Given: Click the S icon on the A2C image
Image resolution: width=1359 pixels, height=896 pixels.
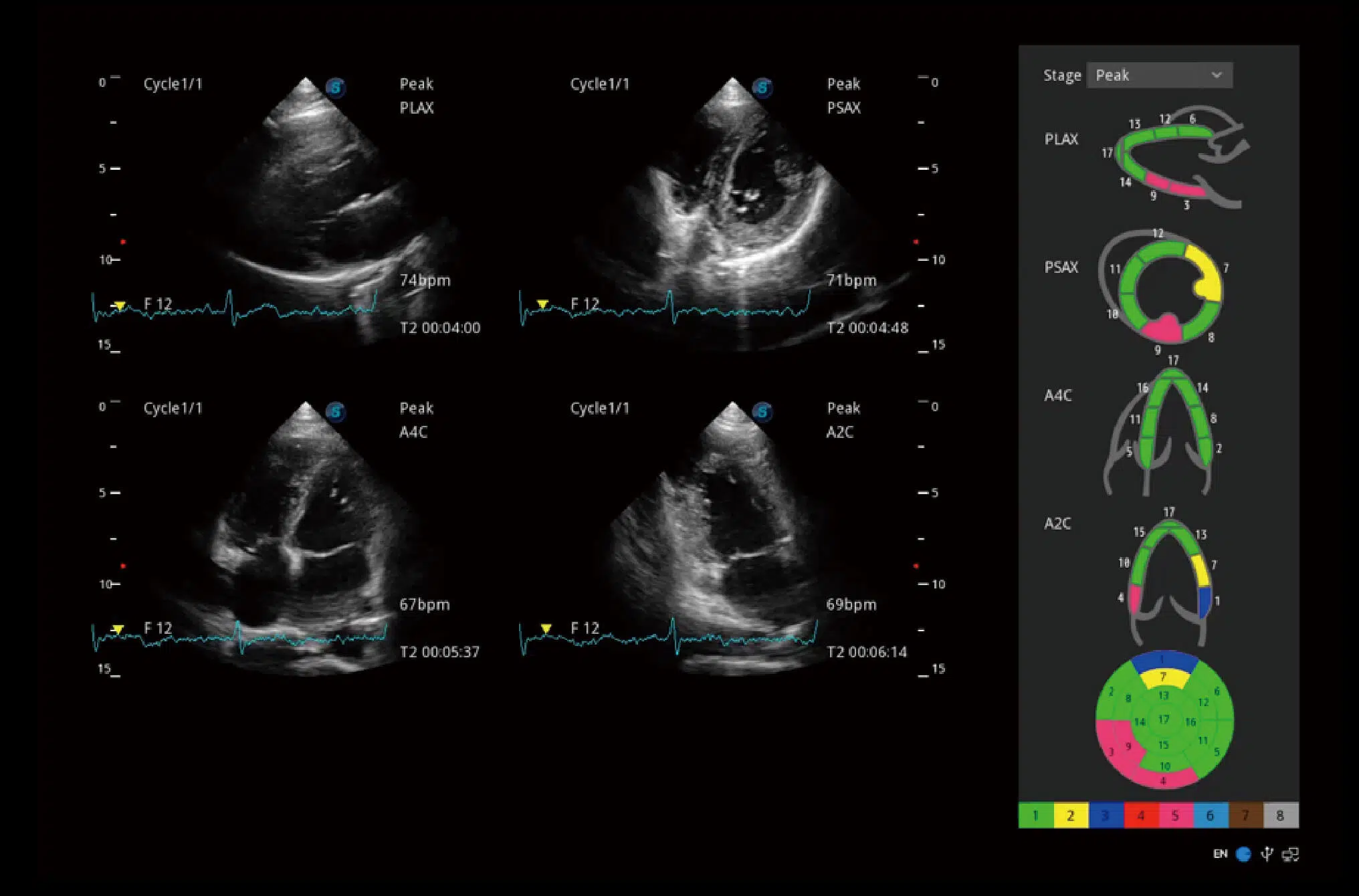Looking at the screenshot, I should [x=762, y=412].
